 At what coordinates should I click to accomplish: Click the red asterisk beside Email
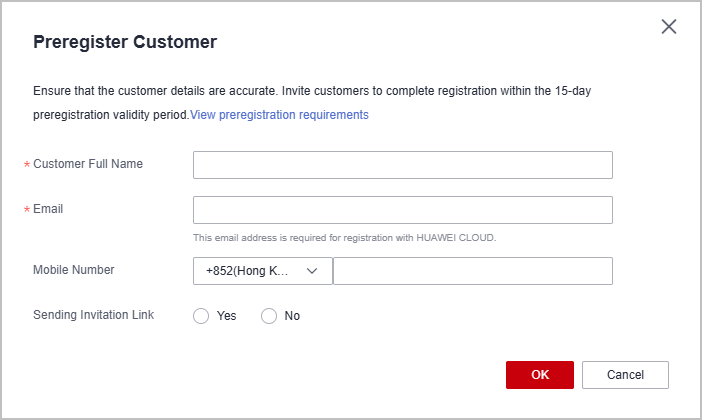point(27,210)
